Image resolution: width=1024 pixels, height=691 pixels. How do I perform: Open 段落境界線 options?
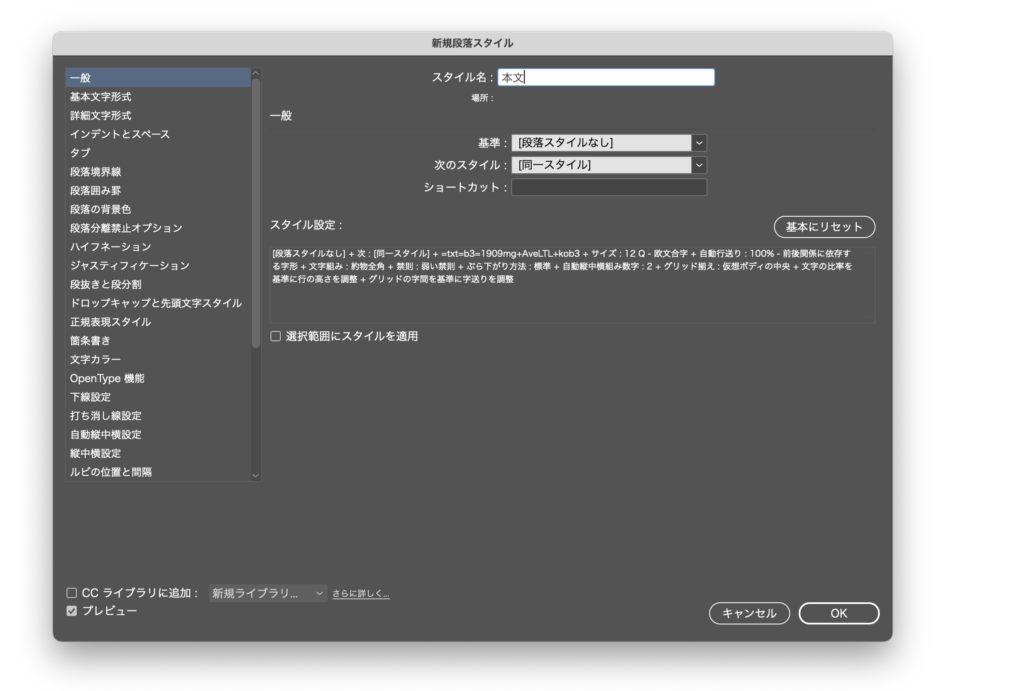pos(95,172)
